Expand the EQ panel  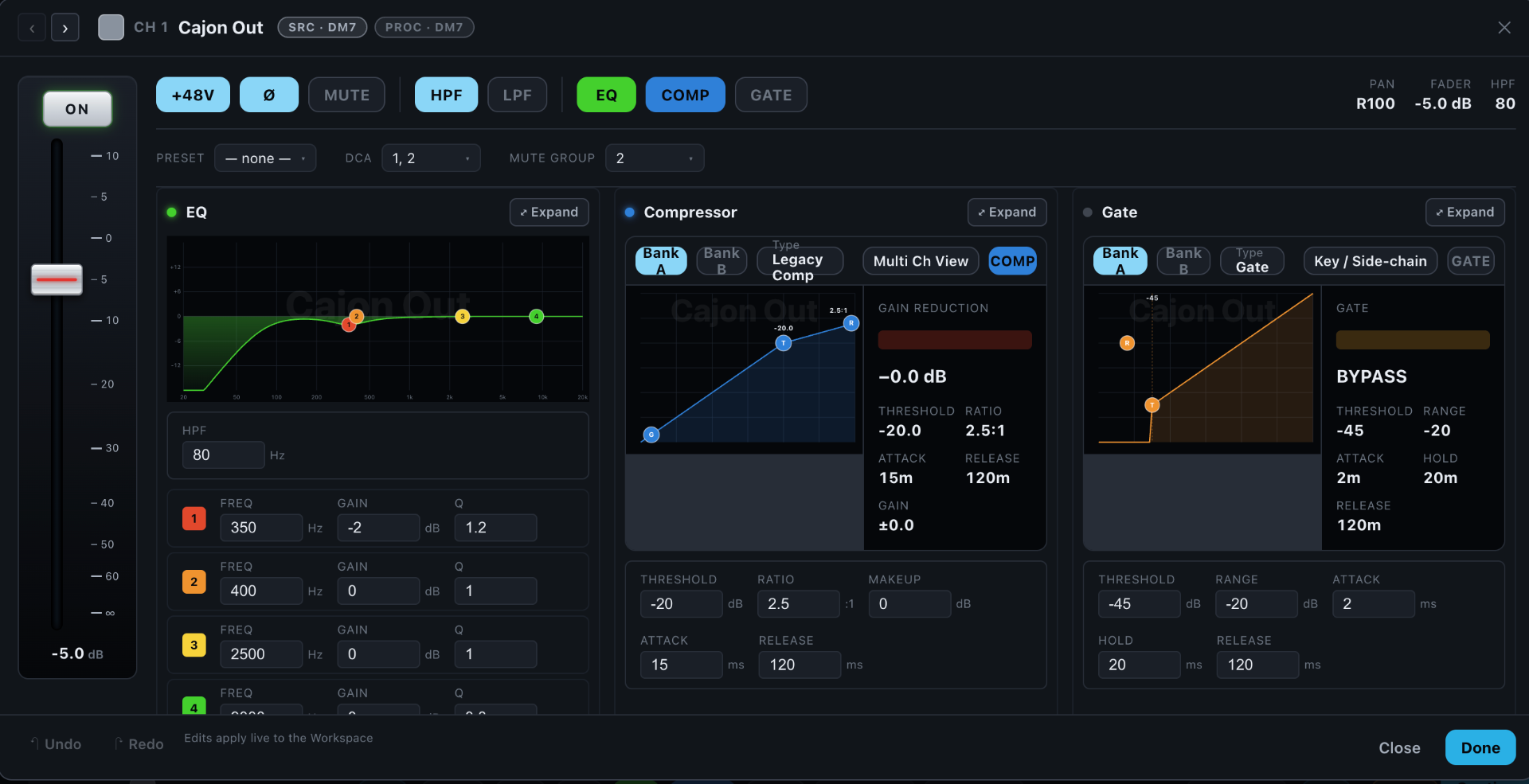coord(549,213)
